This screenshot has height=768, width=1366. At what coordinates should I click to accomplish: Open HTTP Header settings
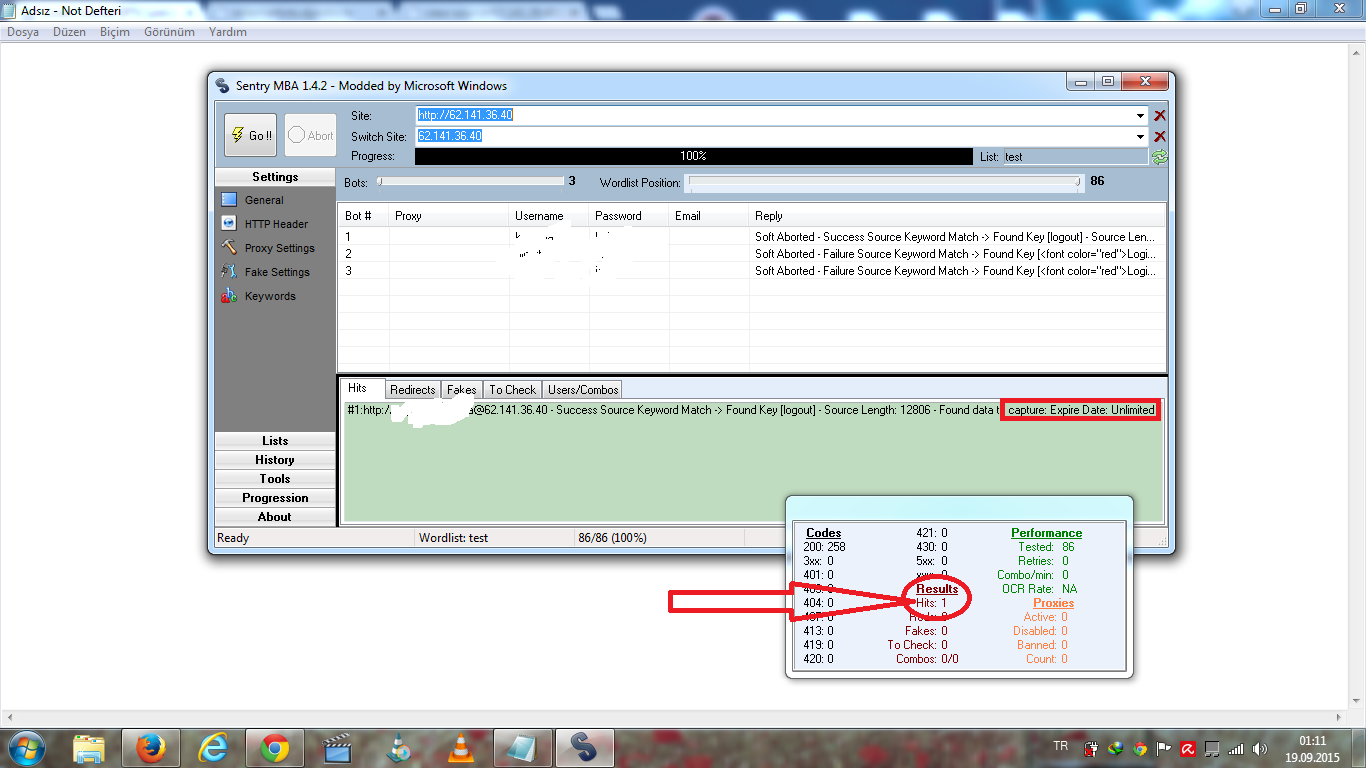(276, 224)
